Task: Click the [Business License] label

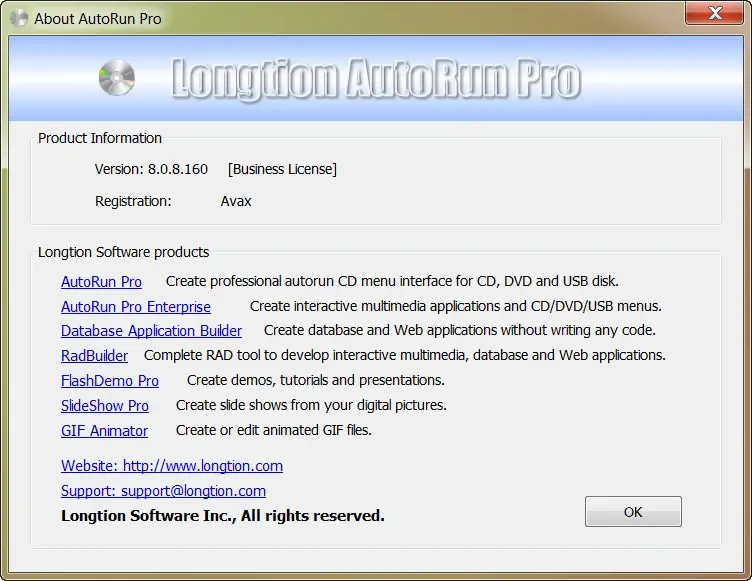Action: [282, 169]
